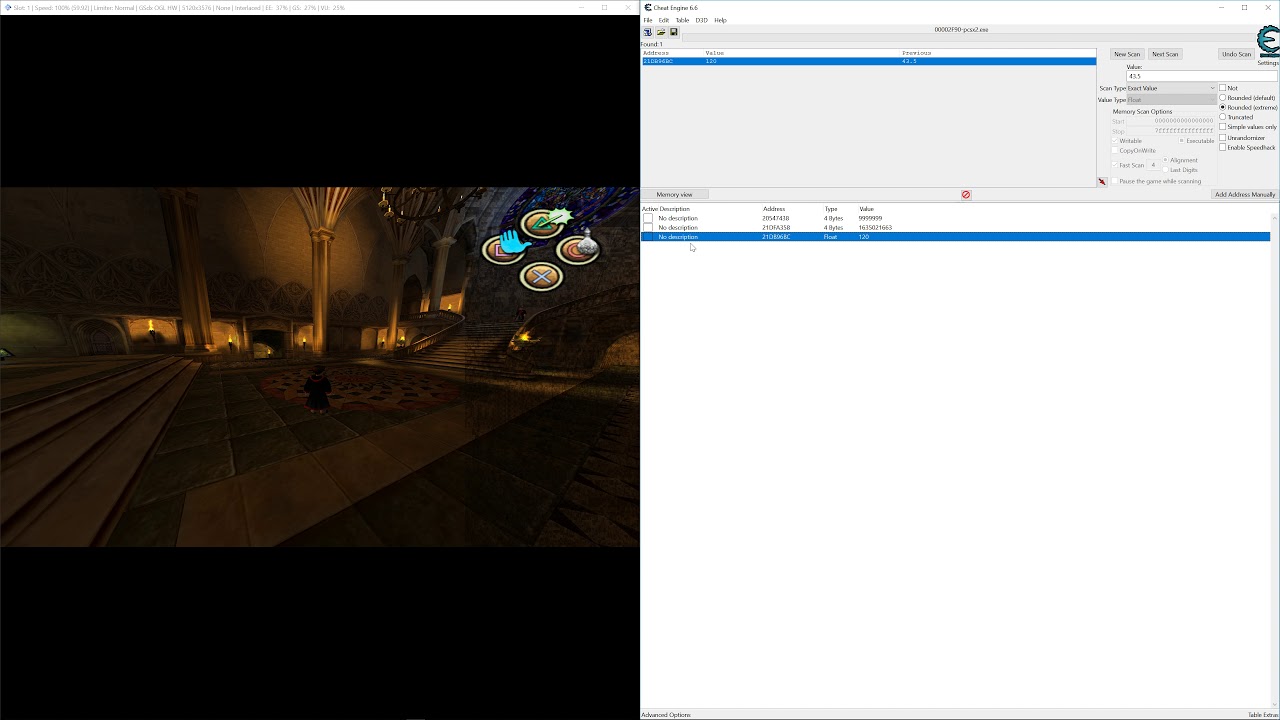Image resolution: width=1280 pixels, height=720 pixels.
Task: Click the Active Description column header
Action: (x=666, y=209)
